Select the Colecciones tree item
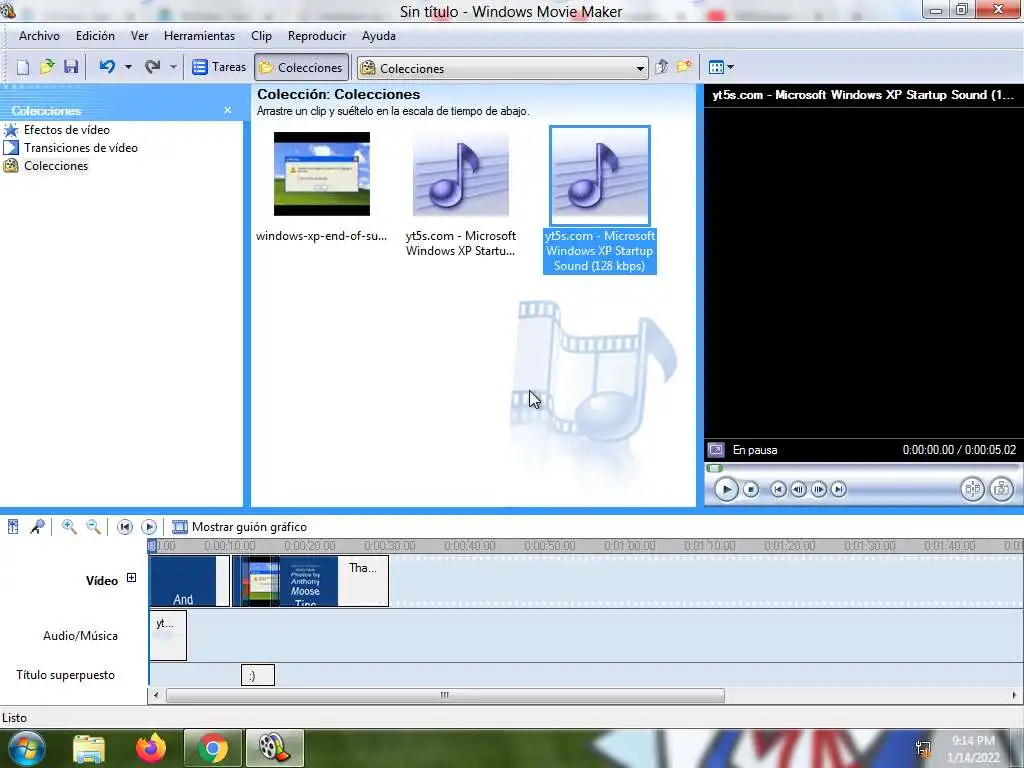The width and height of the screenshot is (1024, 768). [x=56, y=166]
